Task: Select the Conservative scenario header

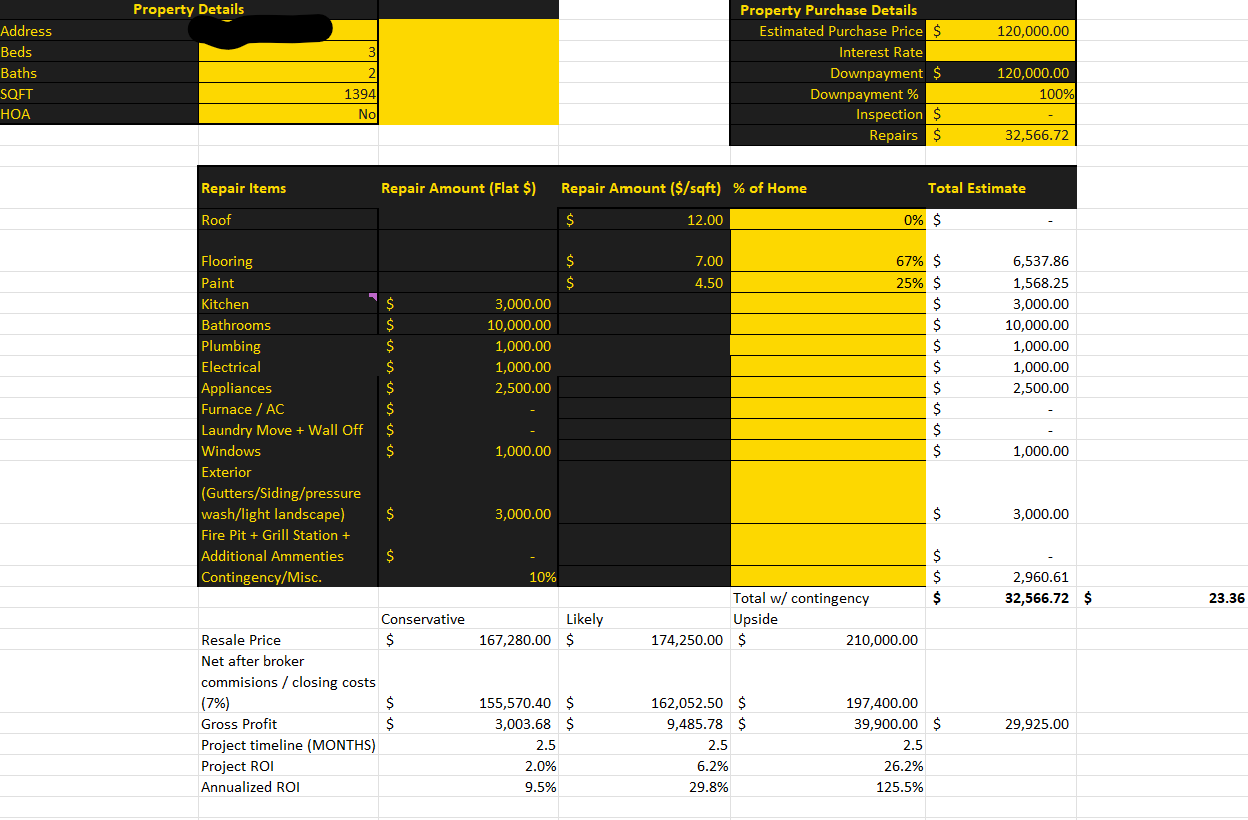Action: [423, 619]
